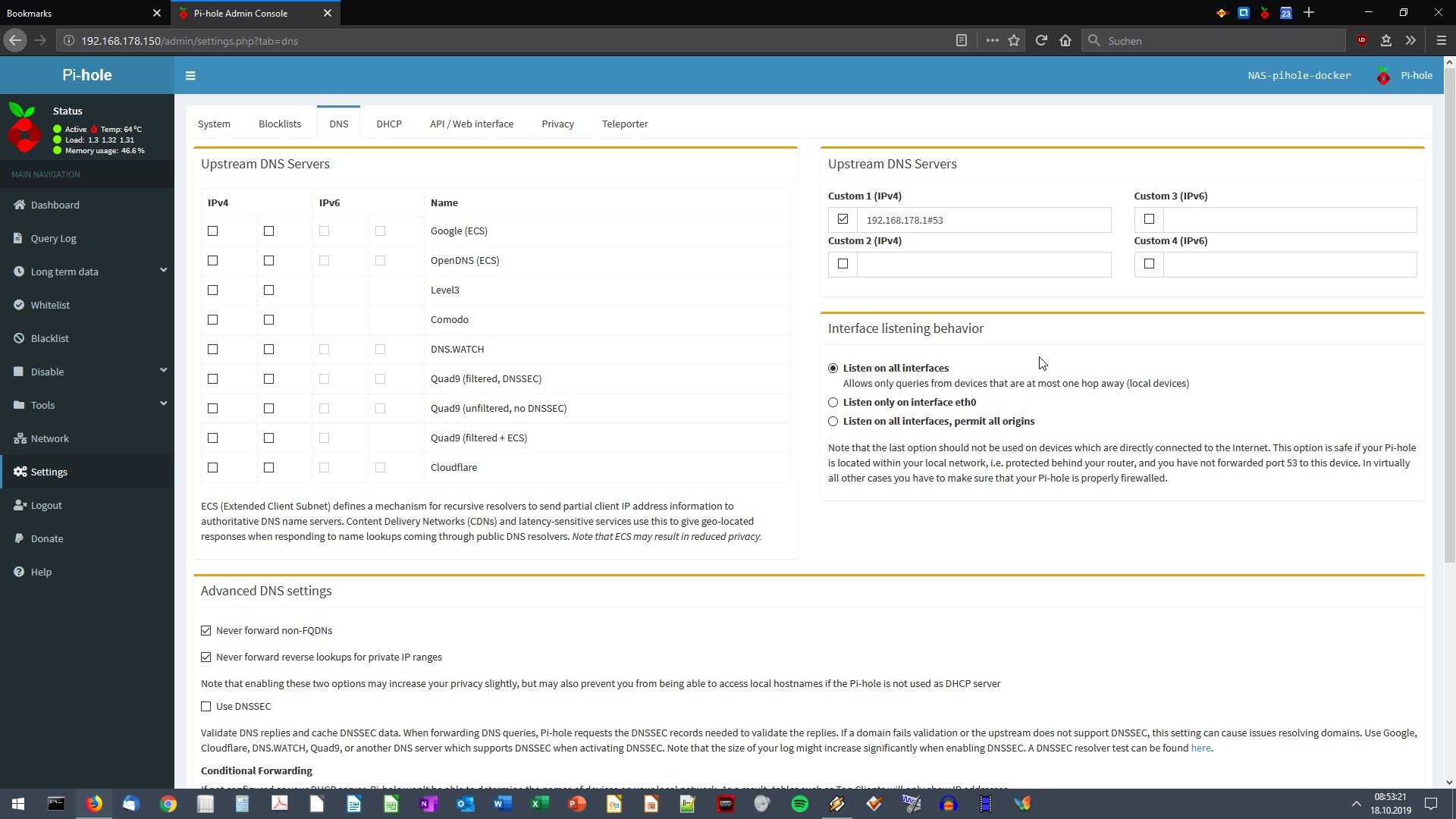The height and width of the screenshot is (819, 1456).
Task: Enable second IPv4 checkbox for Cloudflare
Action: tap(268, 468)
